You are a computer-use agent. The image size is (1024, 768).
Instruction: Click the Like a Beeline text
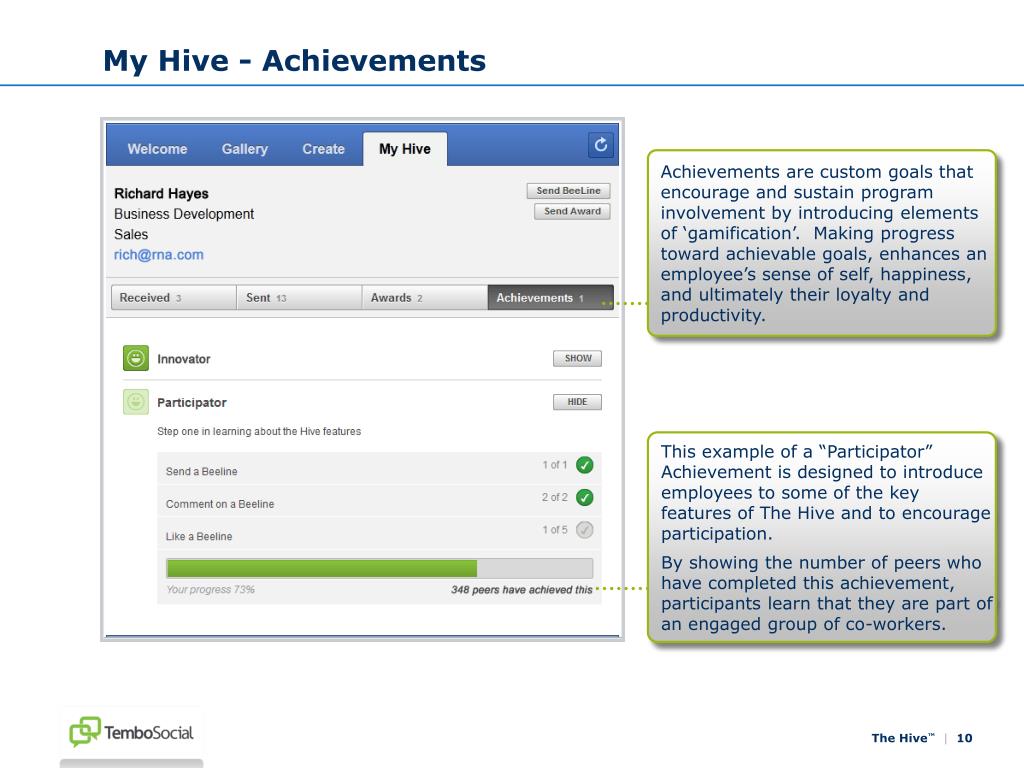point(199,536)
